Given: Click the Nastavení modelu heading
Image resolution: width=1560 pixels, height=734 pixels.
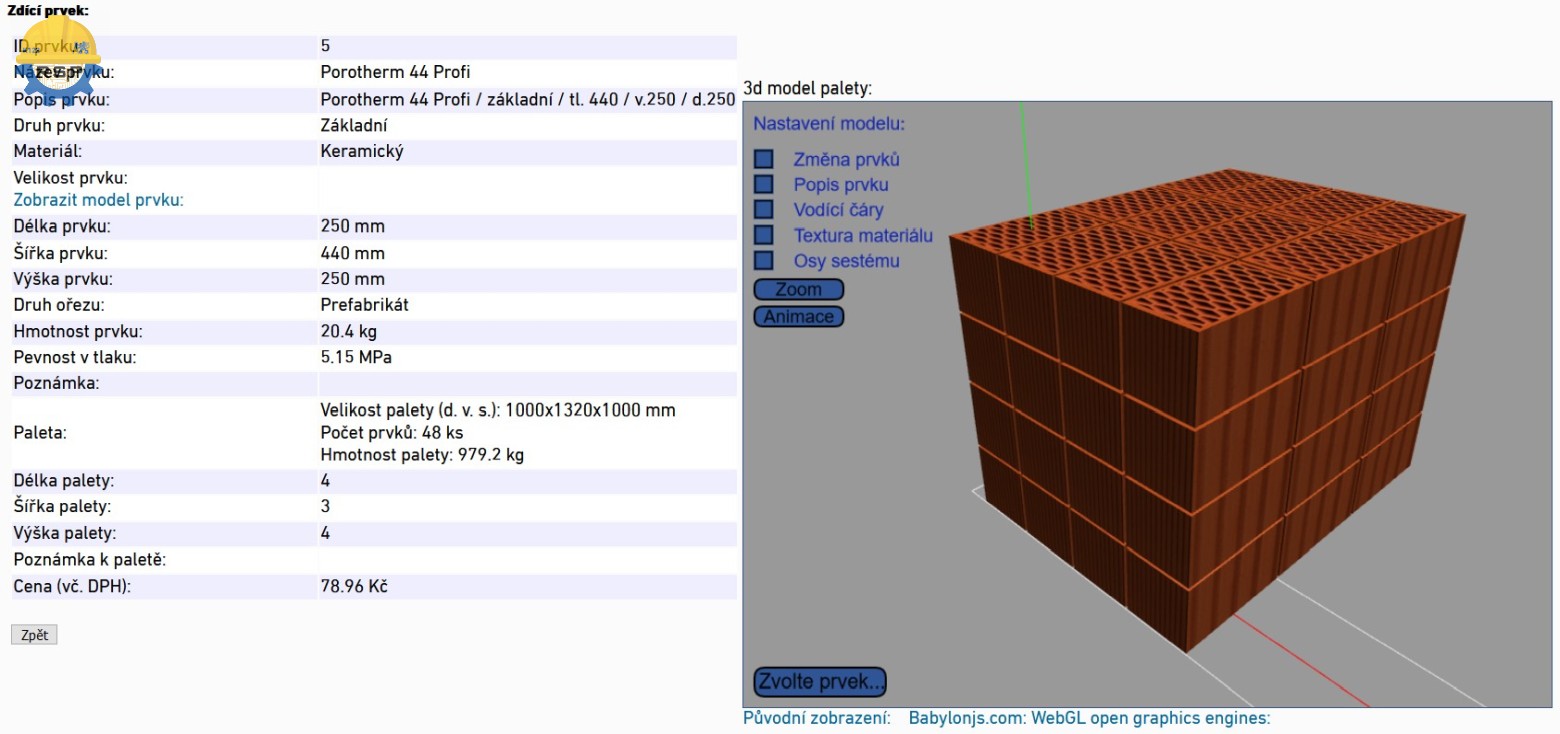Looking at the screenshot, I should (x=829, y=125).
